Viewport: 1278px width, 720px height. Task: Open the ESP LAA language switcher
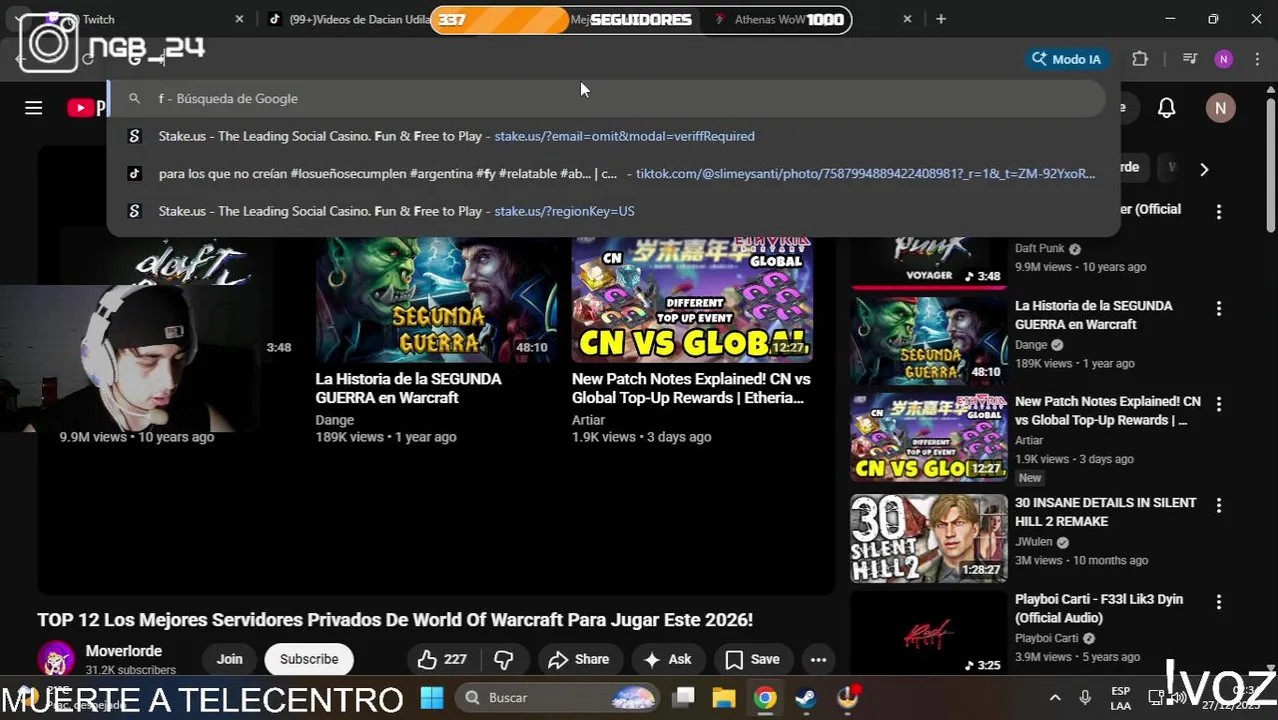[x=1121, y=698]
